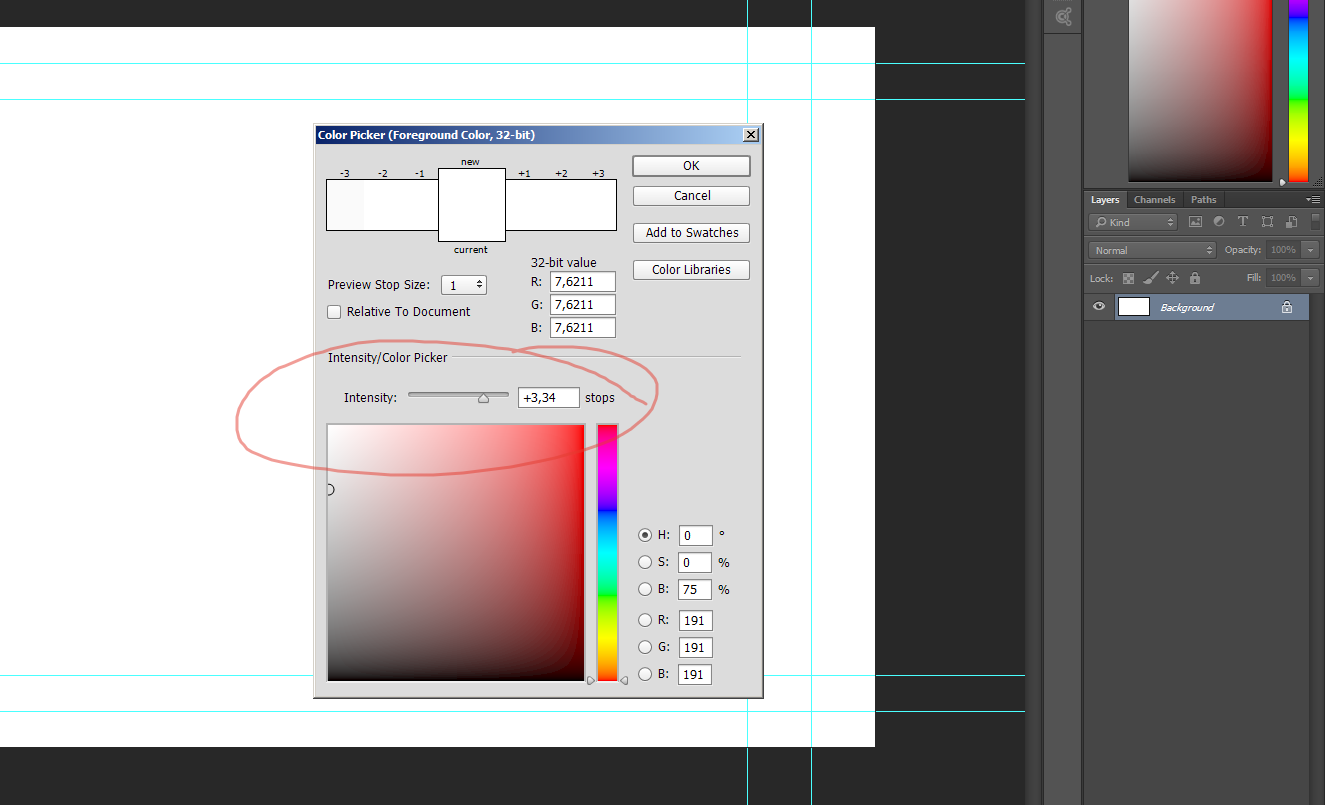
Task: Click the Intensity stops input field
Action: coord(549,398)
